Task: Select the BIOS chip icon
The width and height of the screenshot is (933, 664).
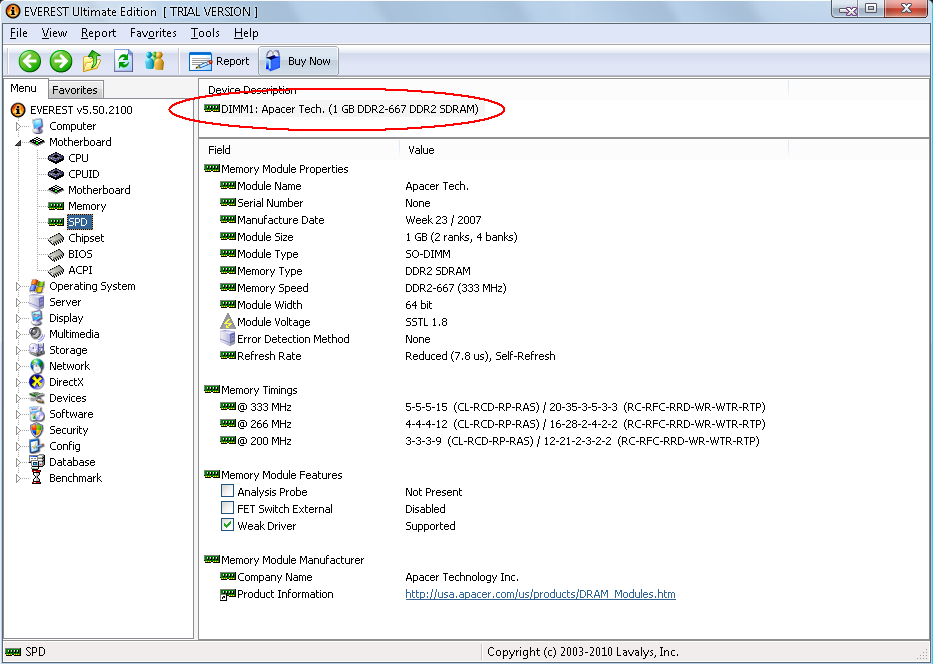Action: 56,255
